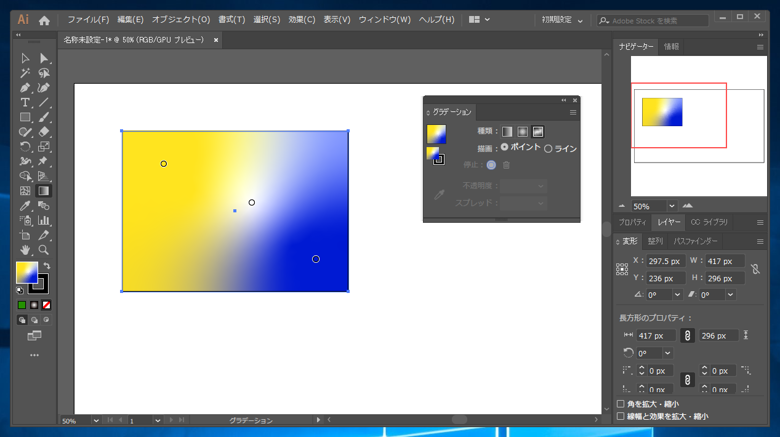The image size is (780, 437).
Task: Select the Column Graph tool
Action: (44, 220)
